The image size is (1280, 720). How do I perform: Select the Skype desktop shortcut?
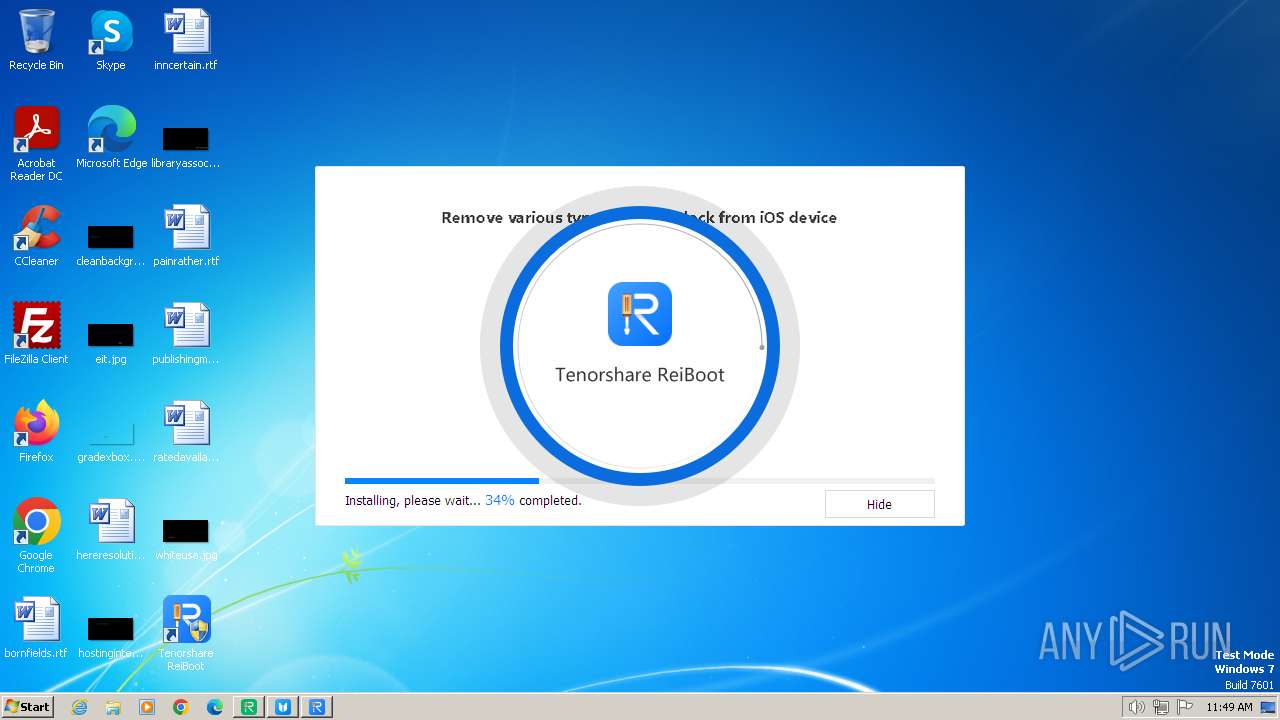(111, 41)
